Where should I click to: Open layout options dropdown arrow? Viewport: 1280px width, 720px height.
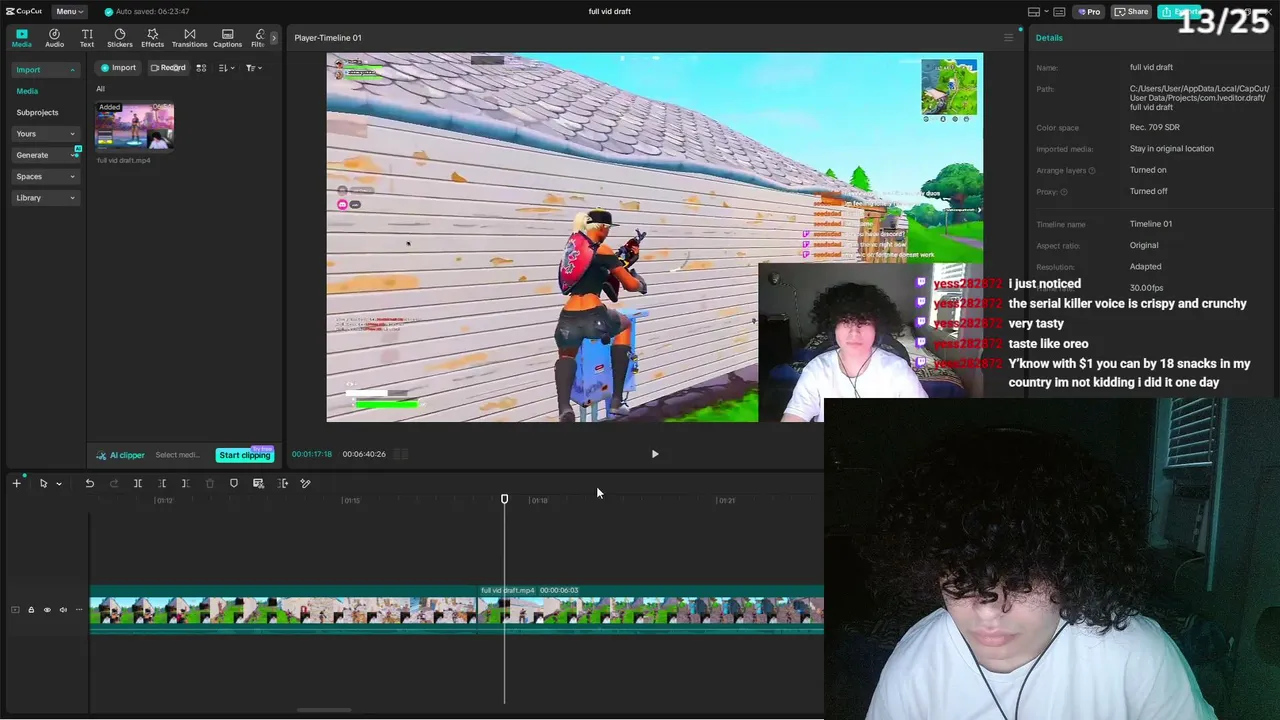(1045, 12)
